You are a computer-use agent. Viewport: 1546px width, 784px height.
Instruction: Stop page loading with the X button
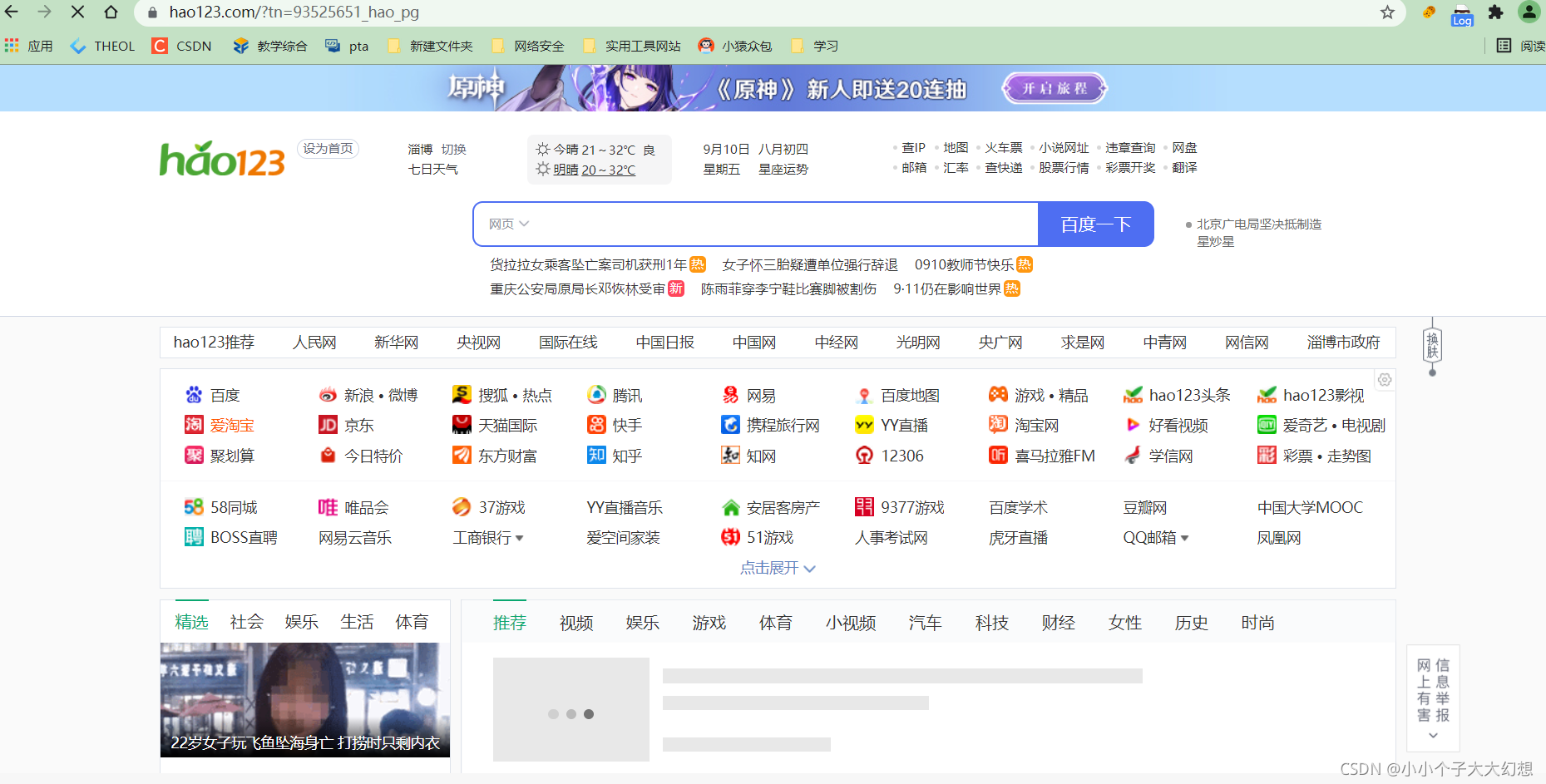tap(77, 12)
